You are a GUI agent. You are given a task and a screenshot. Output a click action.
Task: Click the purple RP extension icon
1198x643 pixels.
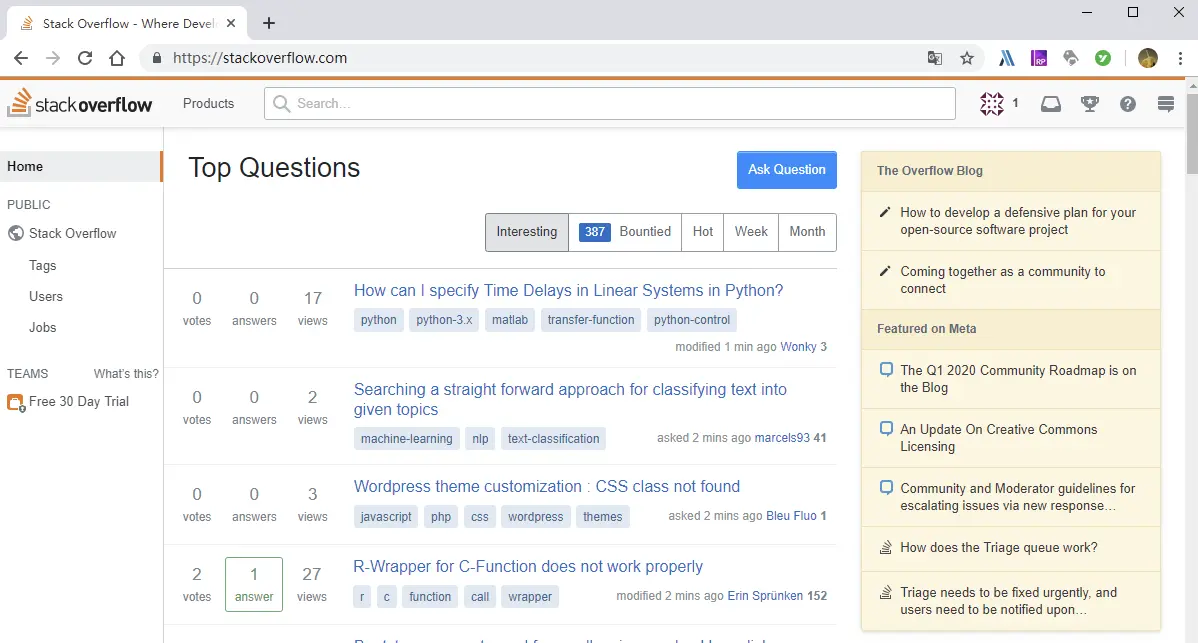point(1039,58)
